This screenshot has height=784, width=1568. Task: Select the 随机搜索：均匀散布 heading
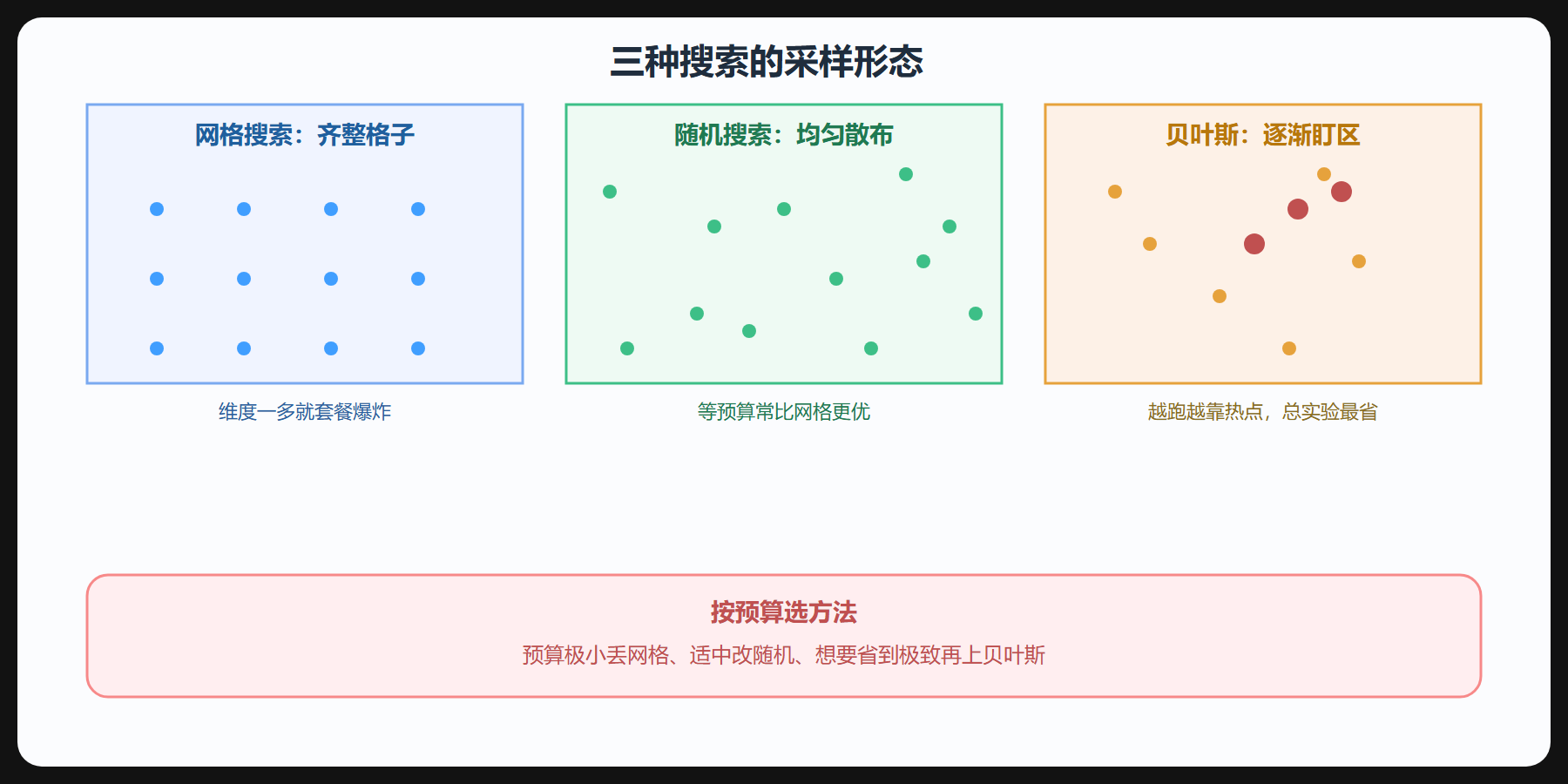coord(784,135)
